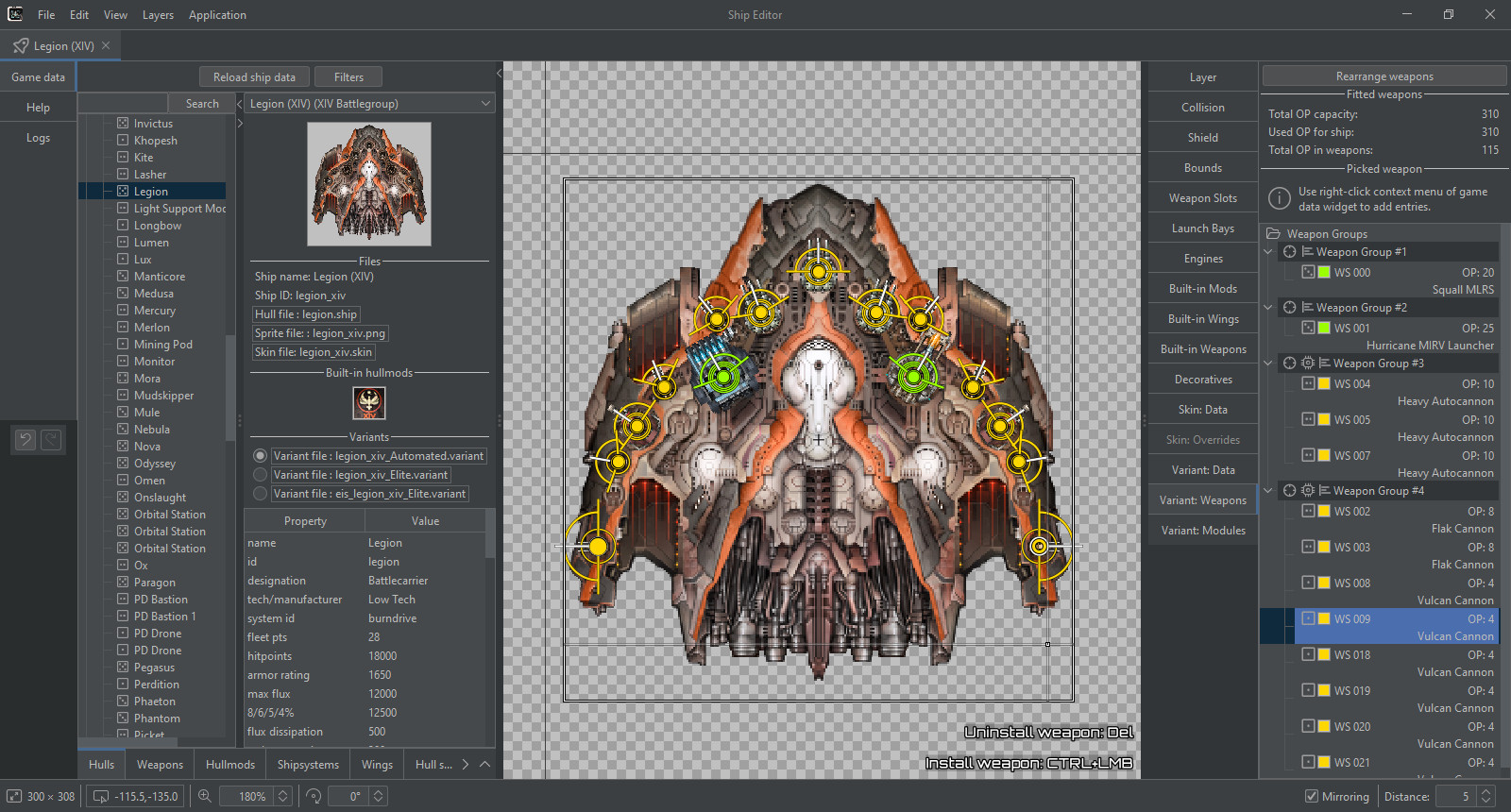
Task: Click the Khopesh hull size icon
Action: 123,140
